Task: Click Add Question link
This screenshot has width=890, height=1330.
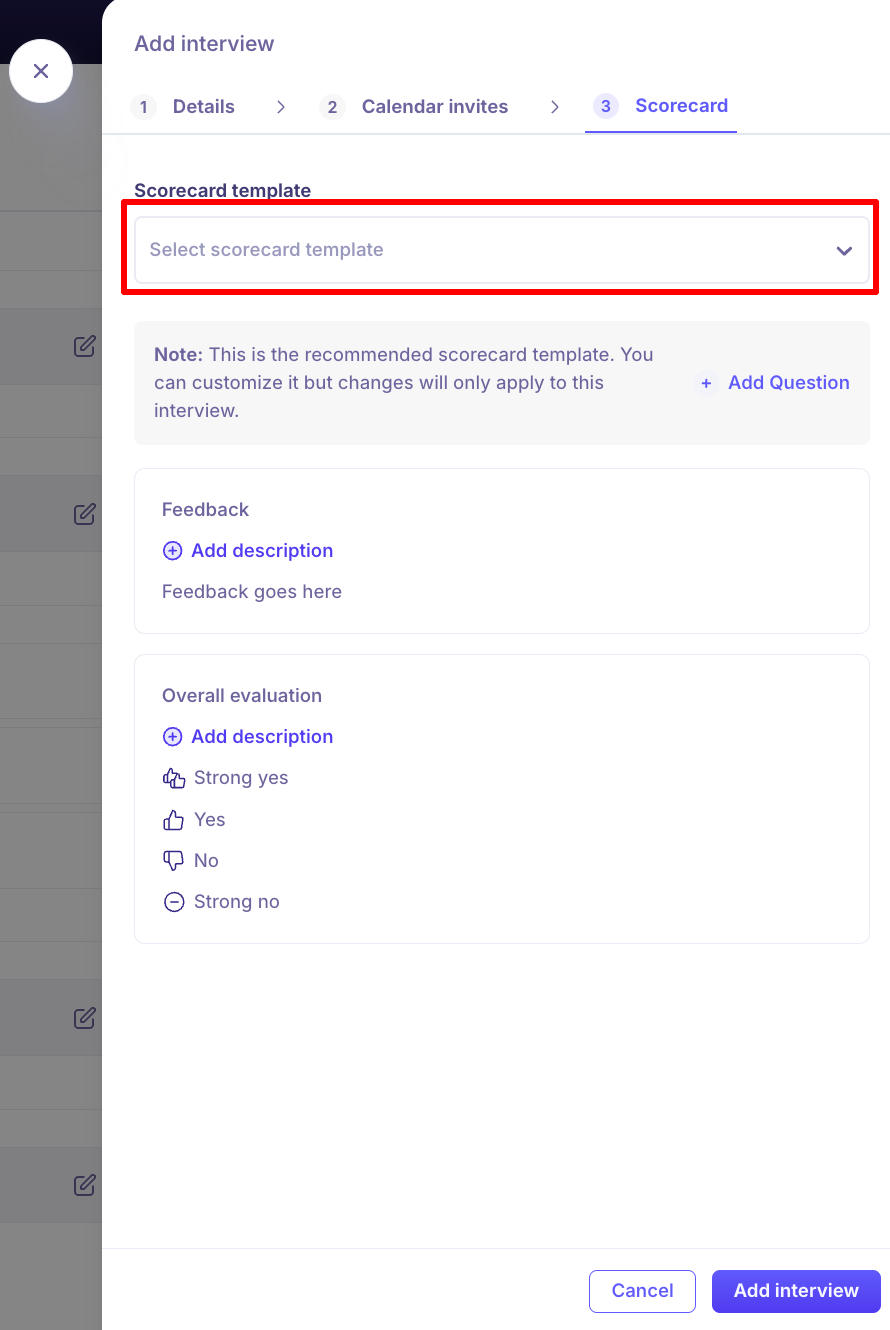Action: [x=788, y=383]
